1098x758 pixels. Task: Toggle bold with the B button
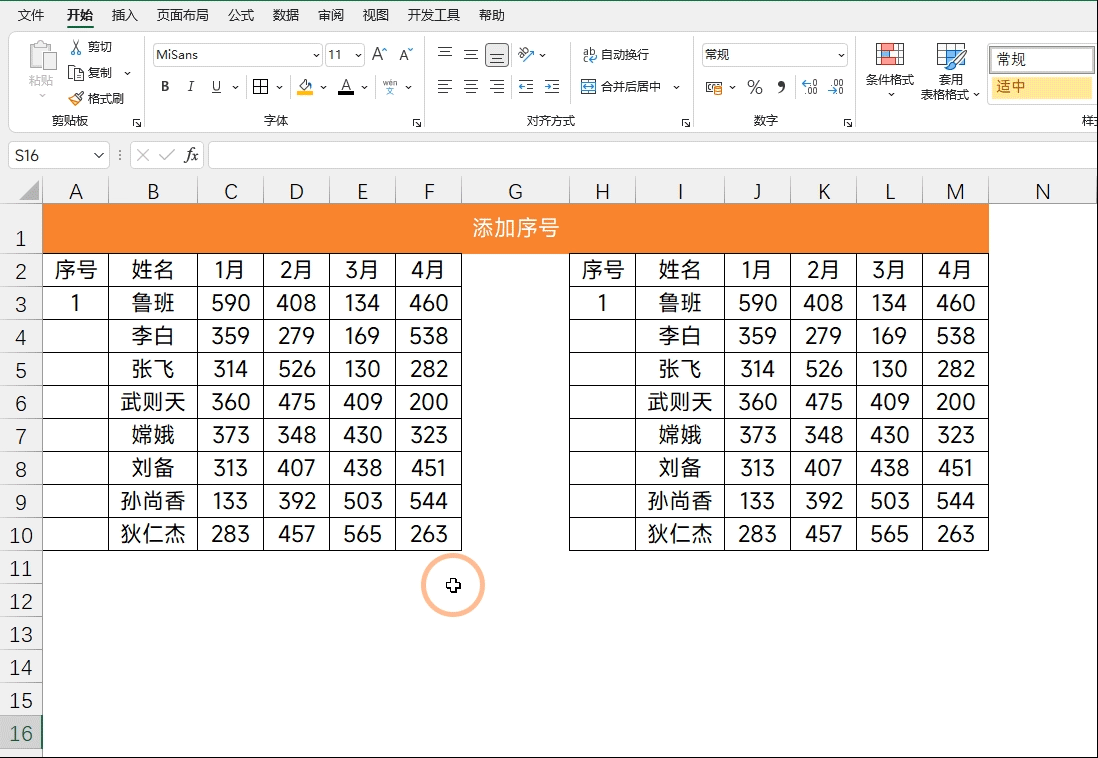tap(164, 87)
